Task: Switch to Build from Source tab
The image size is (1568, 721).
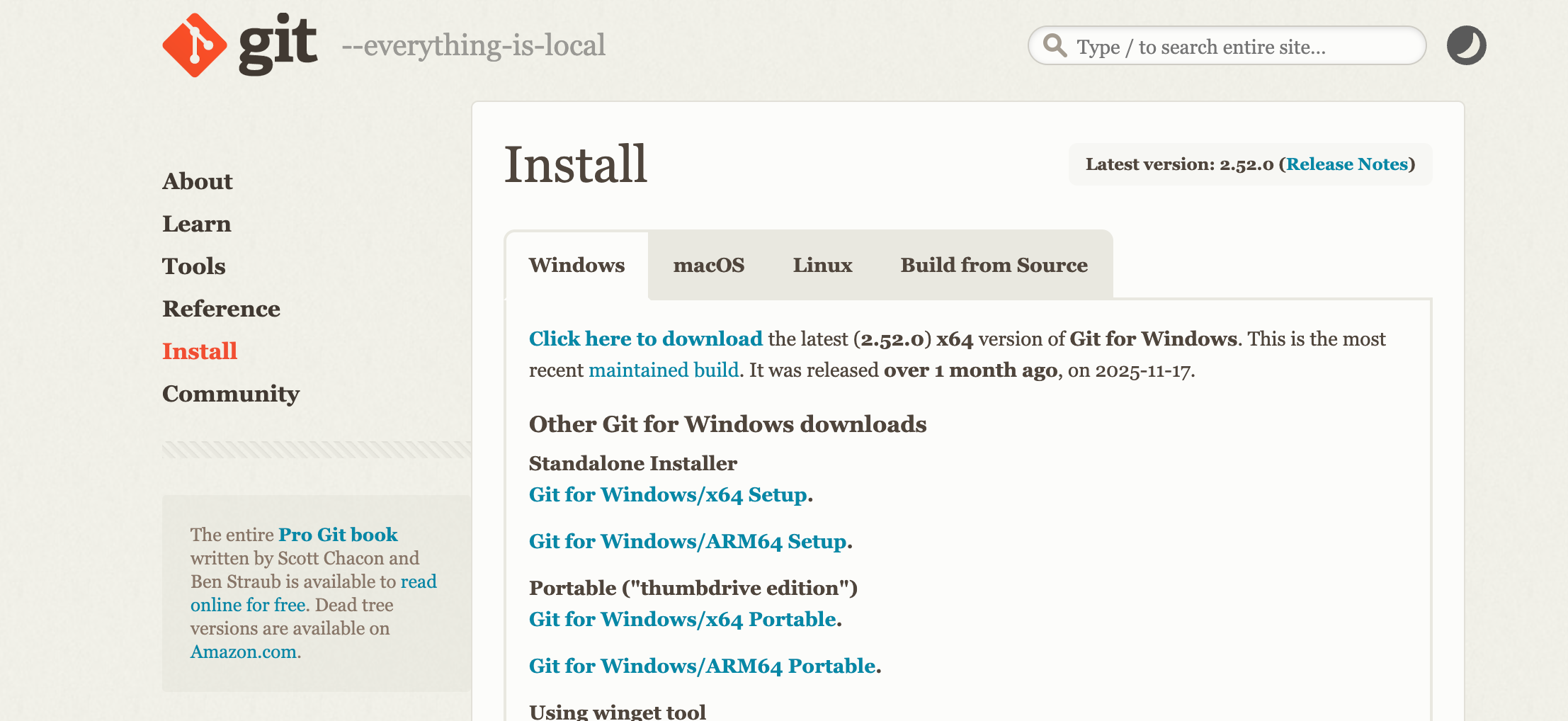Action: (994, 265)
